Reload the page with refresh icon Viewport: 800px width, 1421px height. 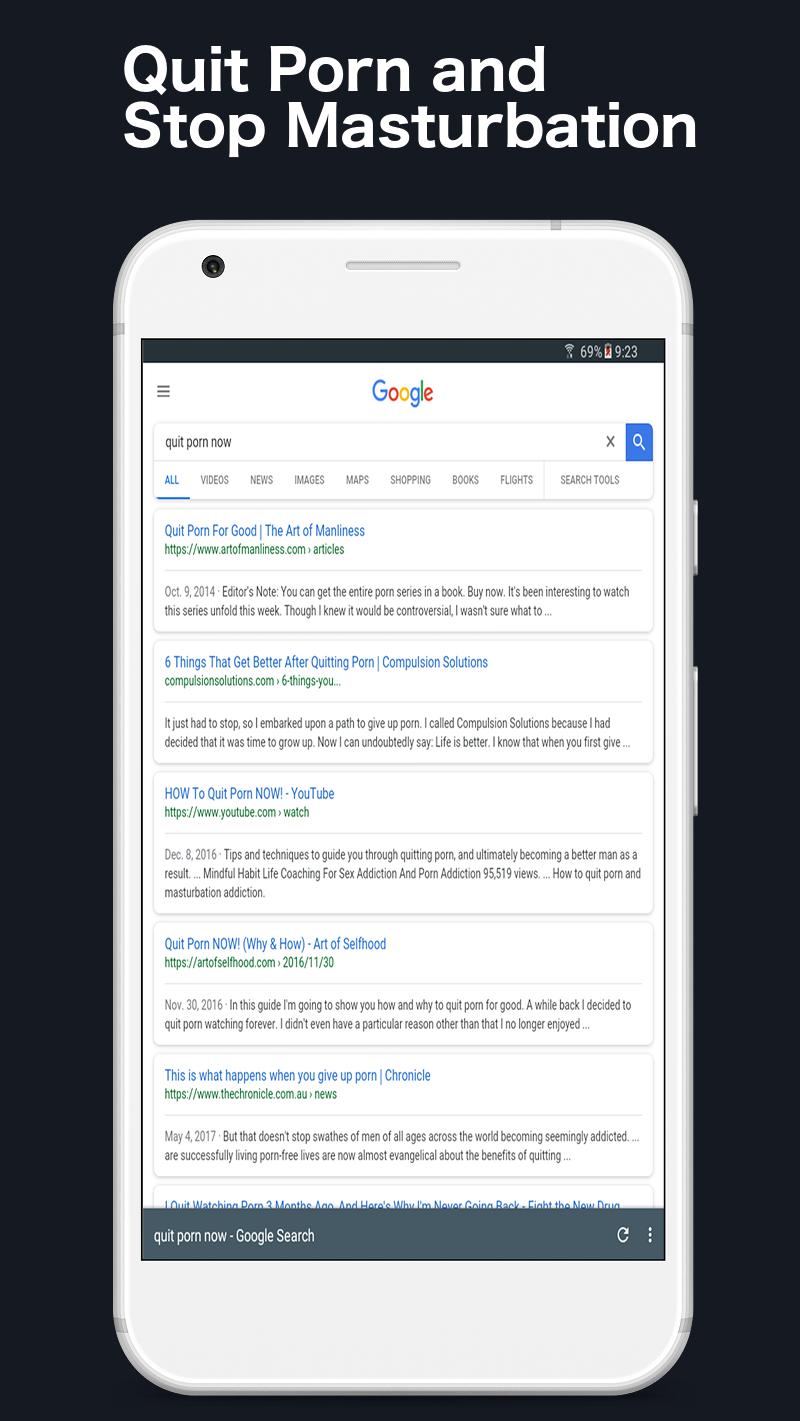click(x=622, y=1235)
